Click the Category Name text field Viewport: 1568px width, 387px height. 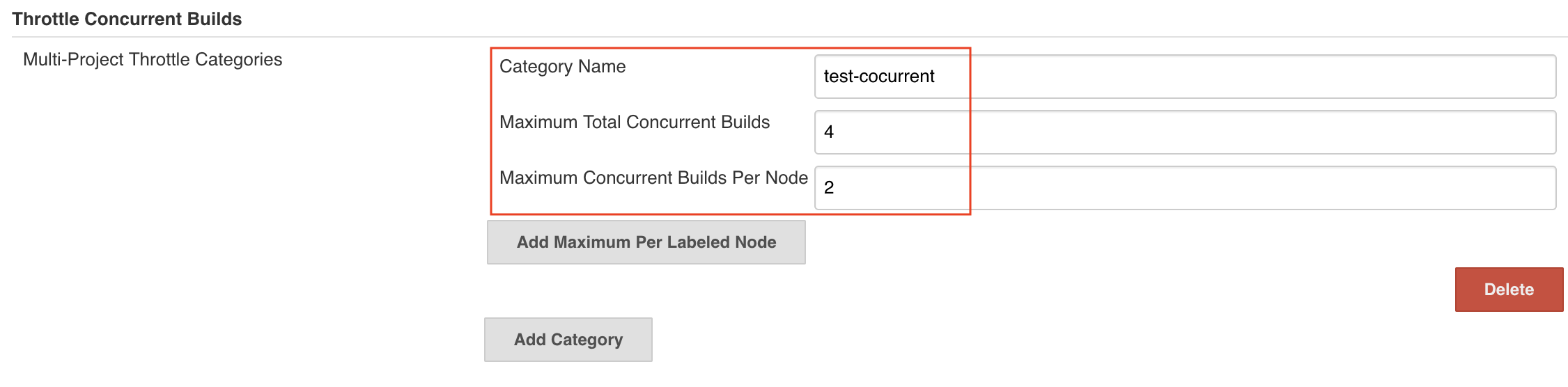(x=1184, y=77)
